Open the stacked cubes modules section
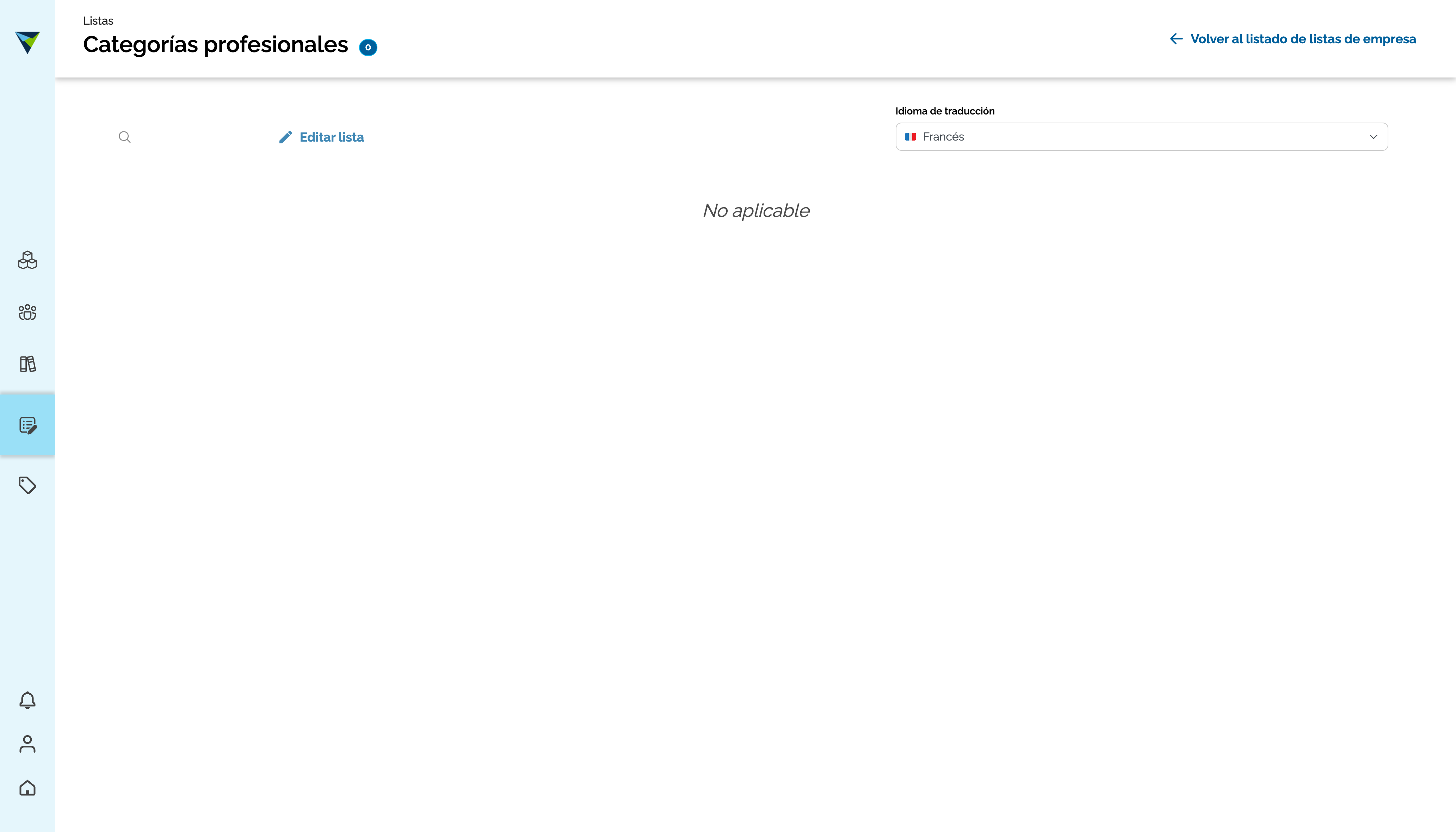1456x832 pixels. point(27,261)
